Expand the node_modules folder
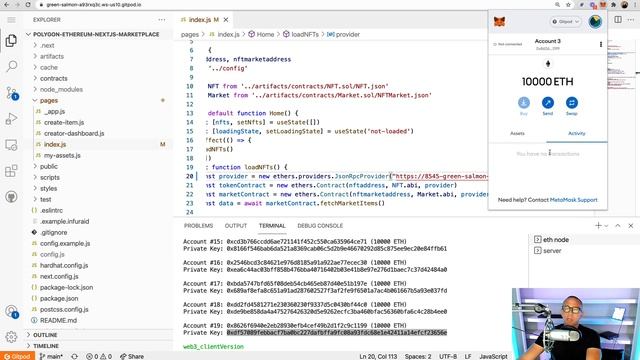 point(61,89)
